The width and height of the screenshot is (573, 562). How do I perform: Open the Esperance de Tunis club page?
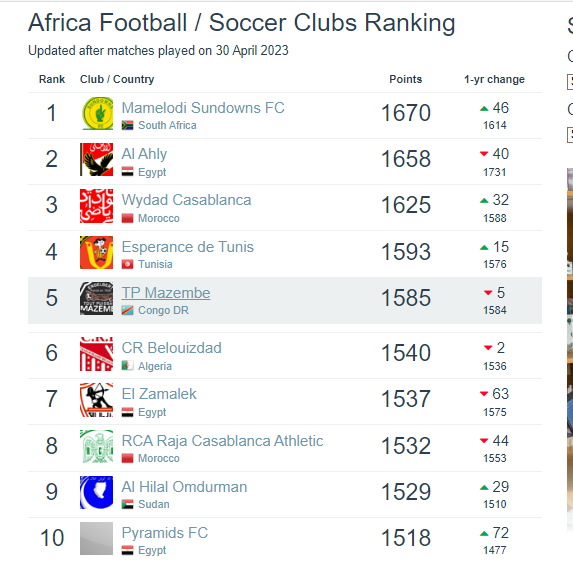tap(187, 247)
